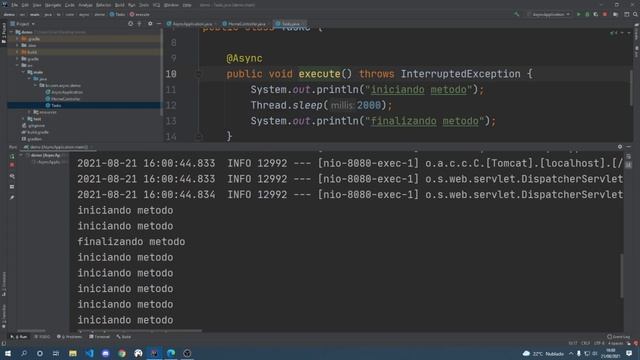Open the Refactor menu

103,5
